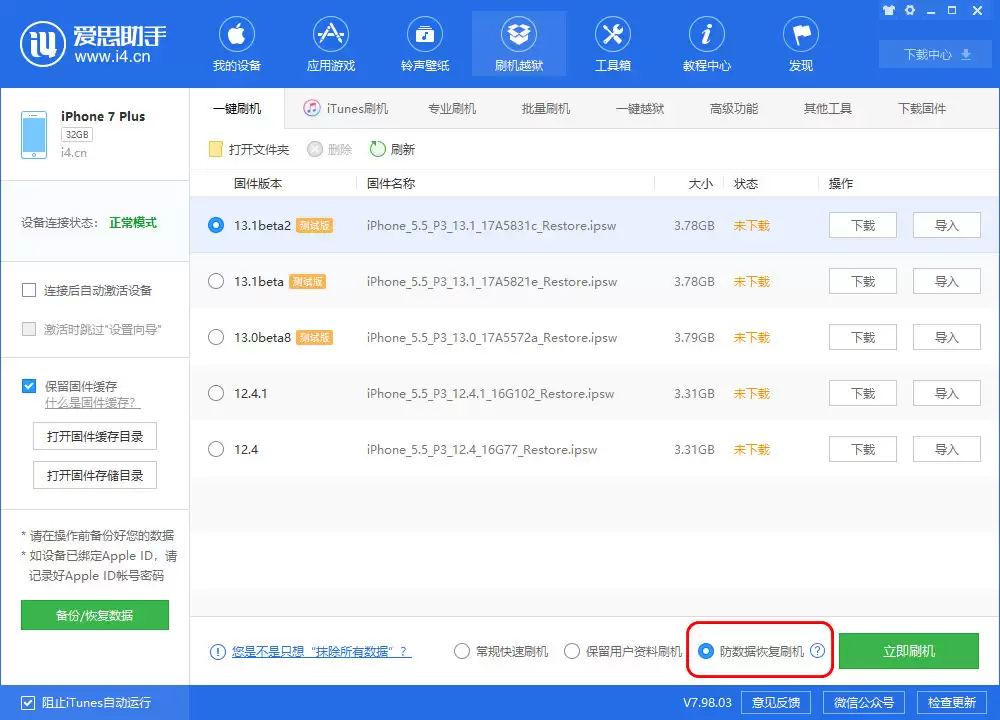This screenshot has width=1000, height=720.
Task: Click 检查更新 button
Action: coord(952,703)
